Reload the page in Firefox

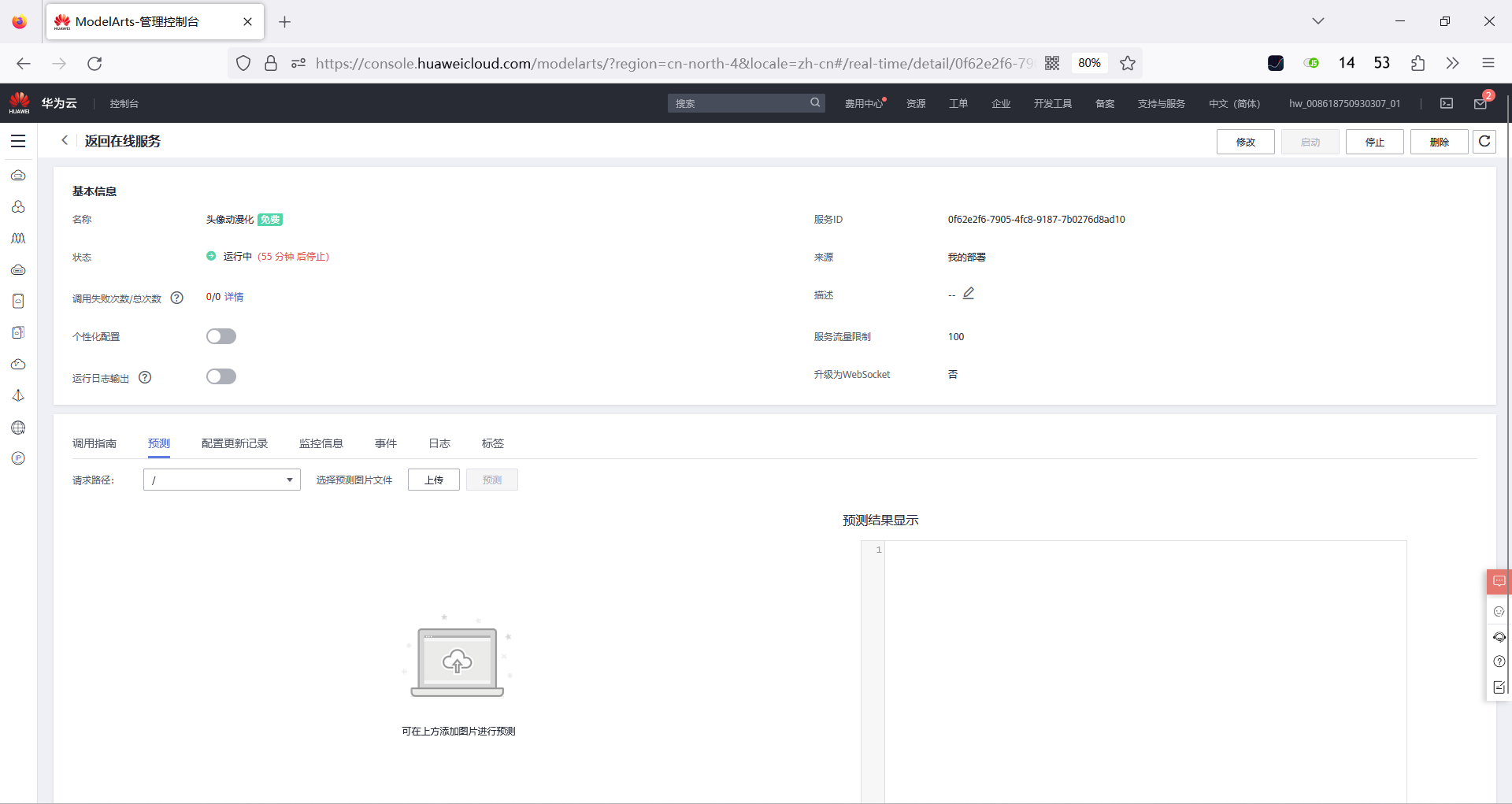(x=94, y=63)
